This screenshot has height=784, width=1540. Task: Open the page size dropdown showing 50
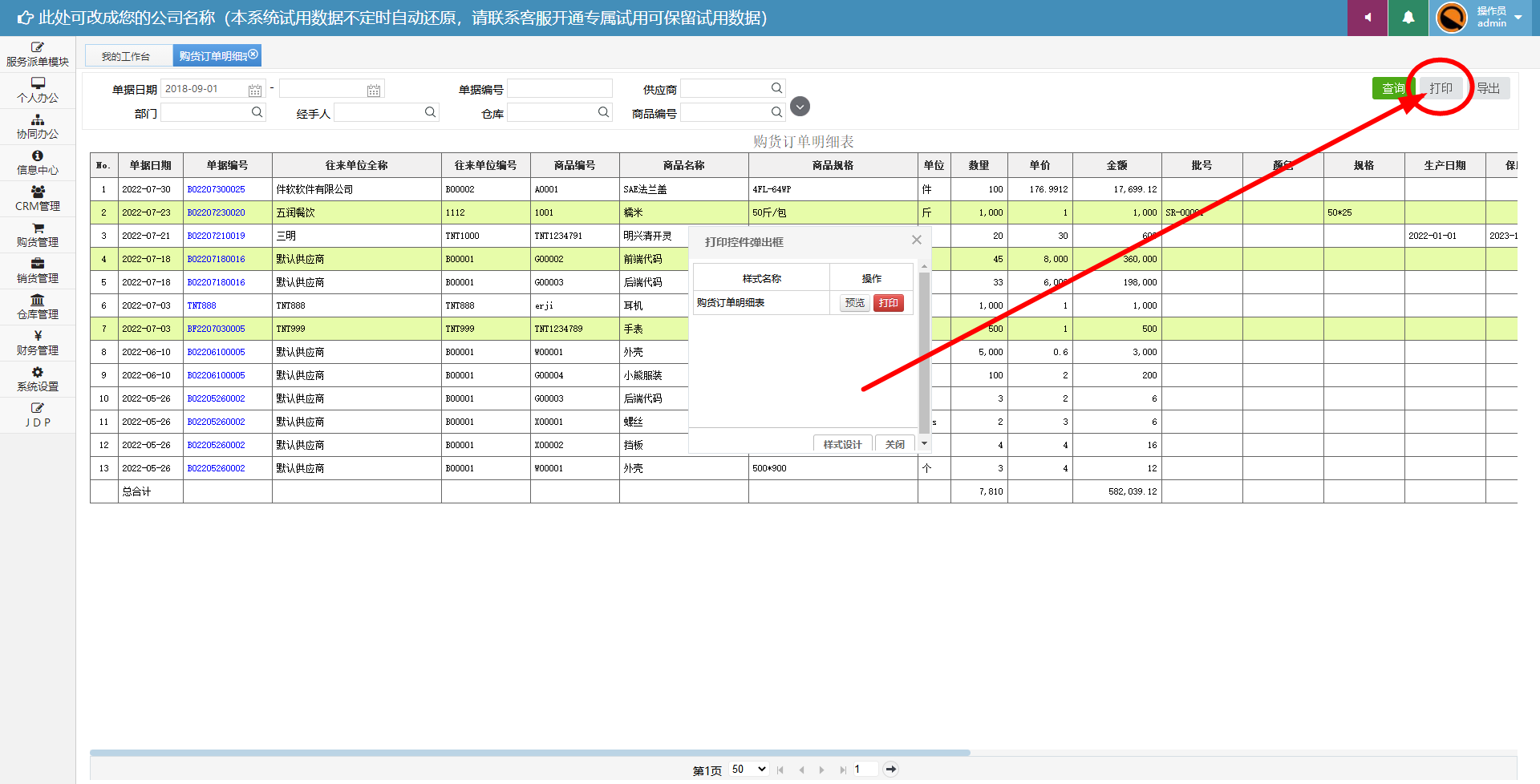tap(749, 769)
